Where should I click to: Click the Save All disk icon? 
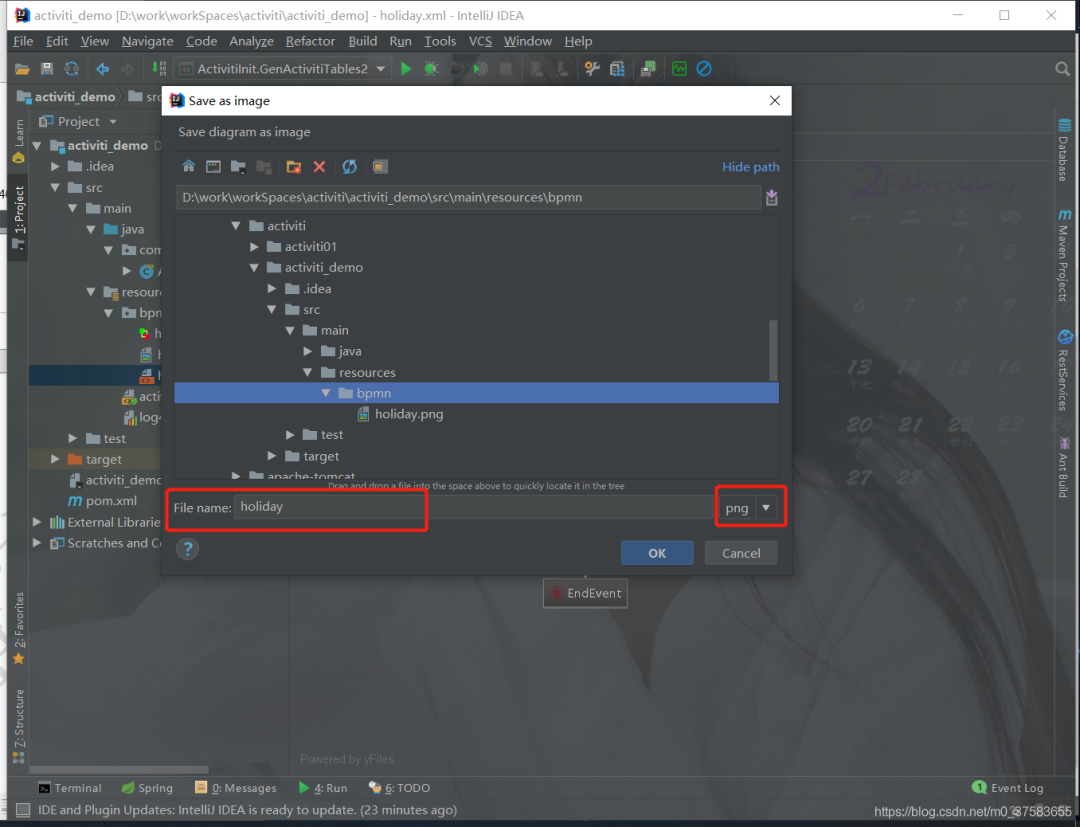pos(47,69)
